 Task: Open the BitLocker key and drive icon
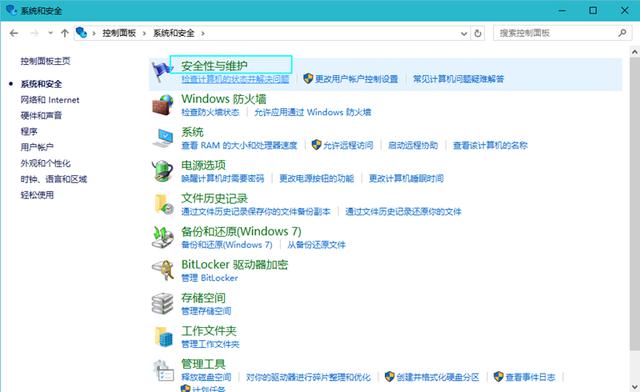click(162, 270)
